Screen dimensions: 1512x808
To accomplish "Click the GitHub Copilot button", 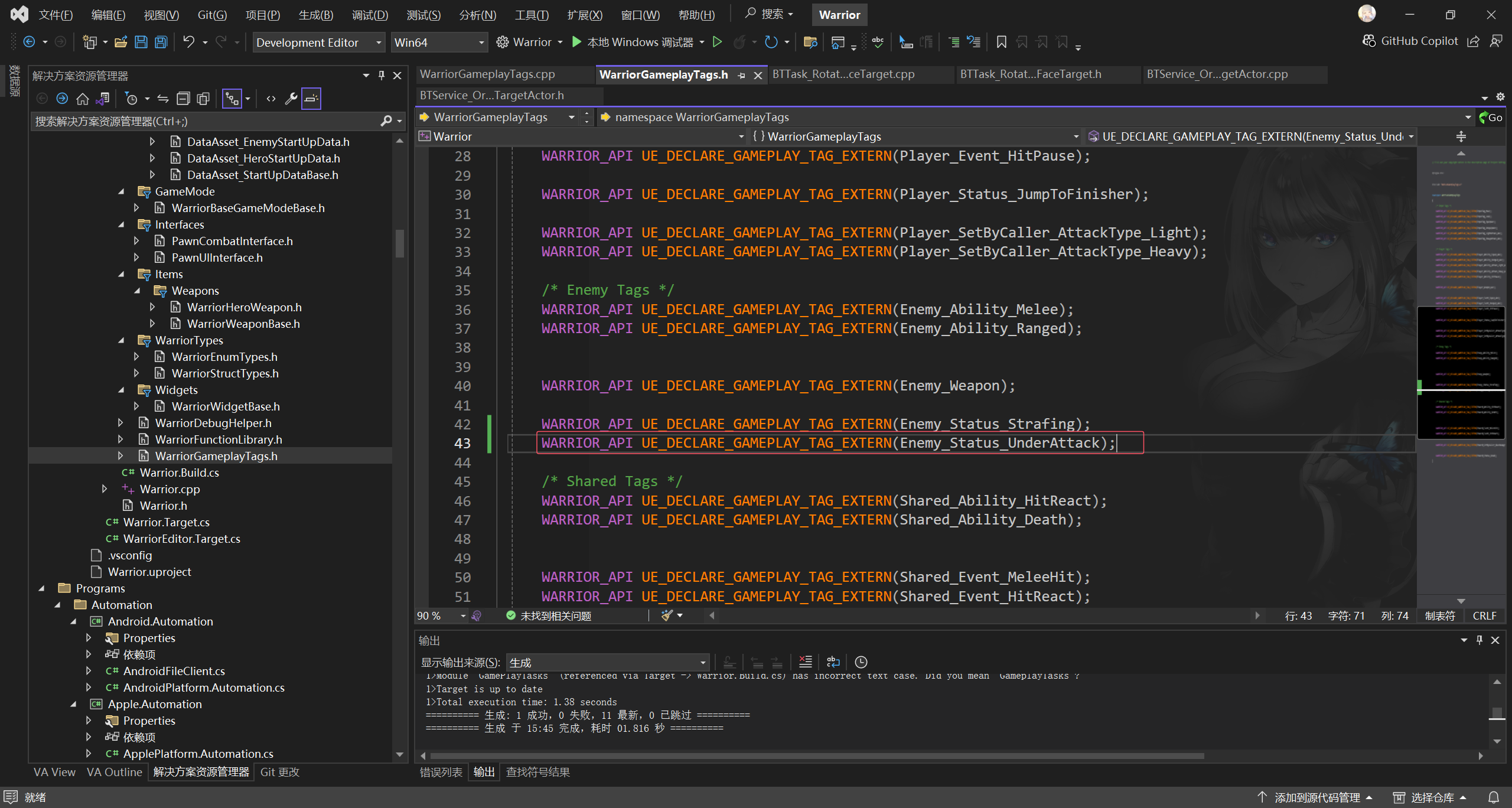I will tap(1410, 41).
